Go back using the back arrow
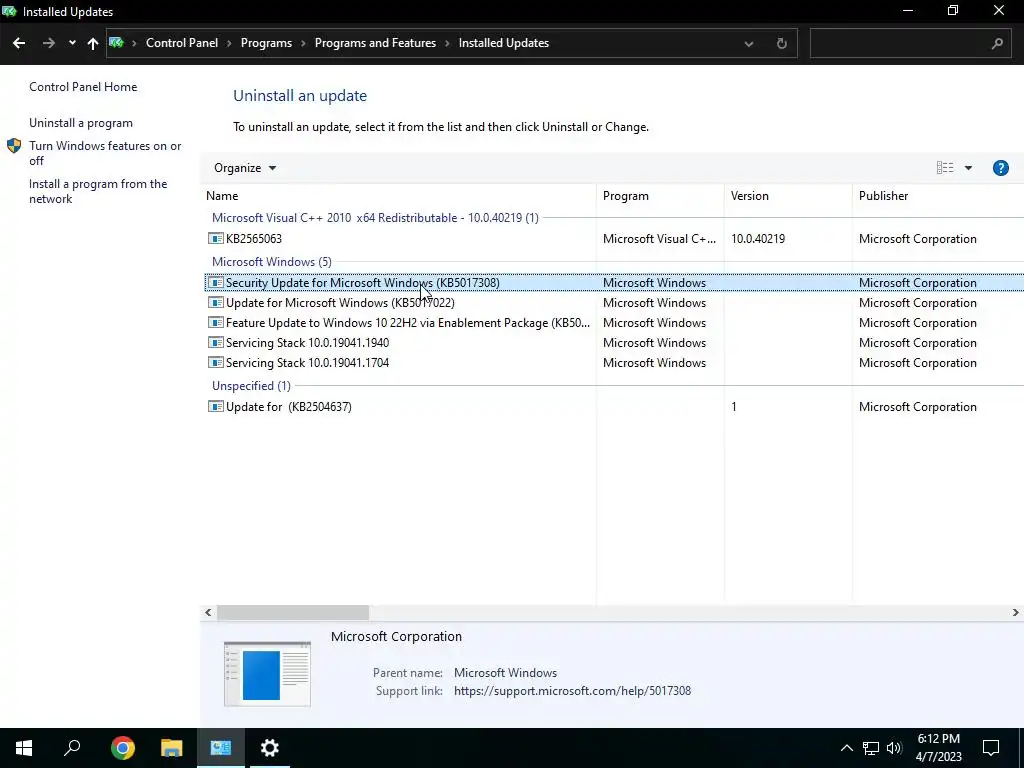 pyautogui.click(x=19, y=43)
